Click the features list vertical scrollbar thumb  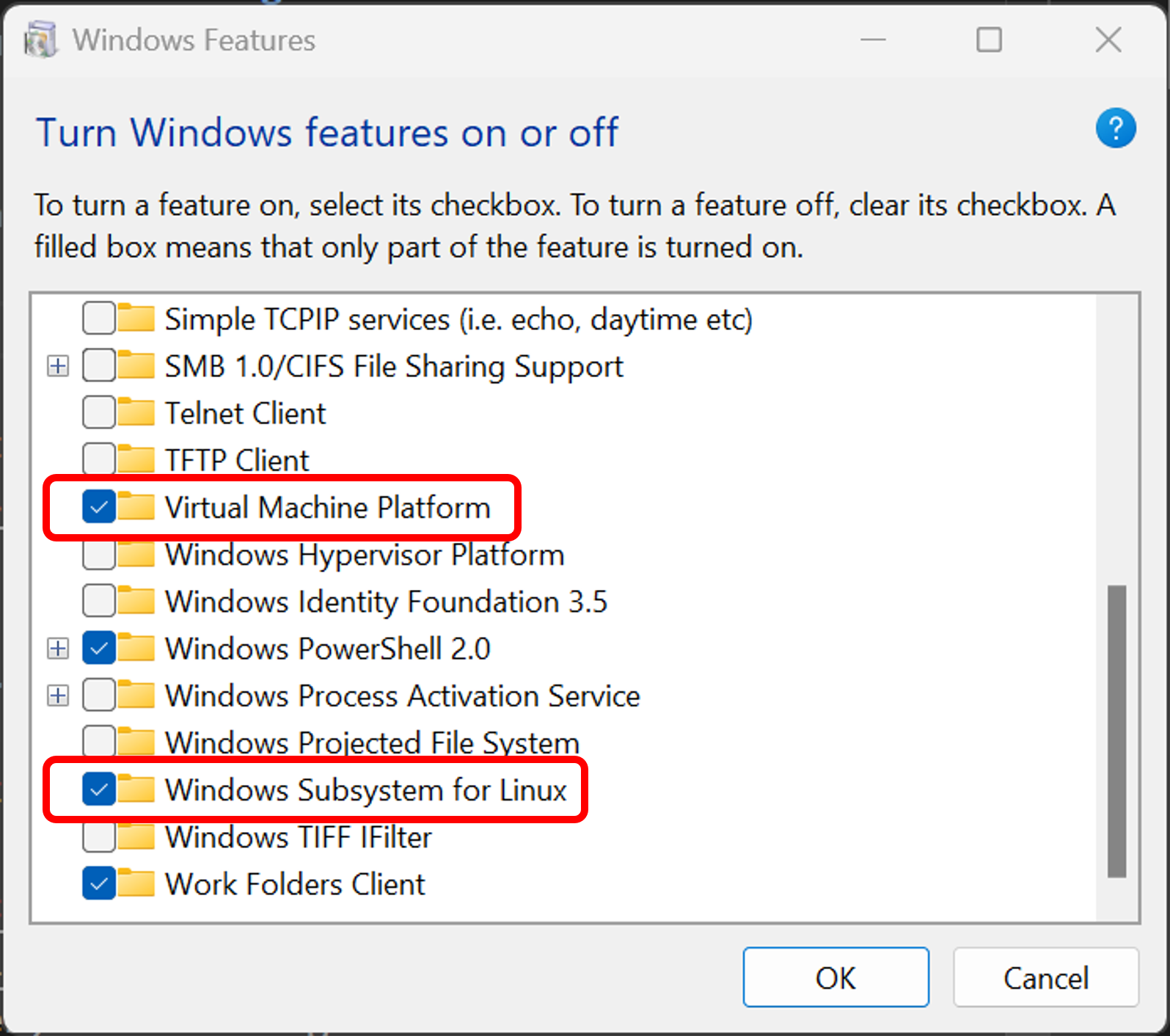click(x=1116, y=731)
